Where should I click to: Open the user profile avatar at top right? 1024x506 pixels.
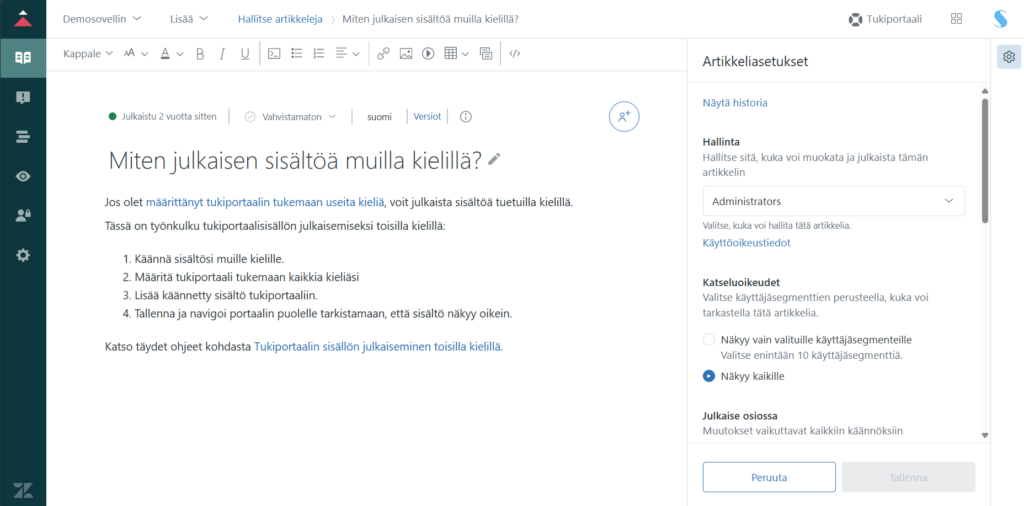pos(1000,19)
